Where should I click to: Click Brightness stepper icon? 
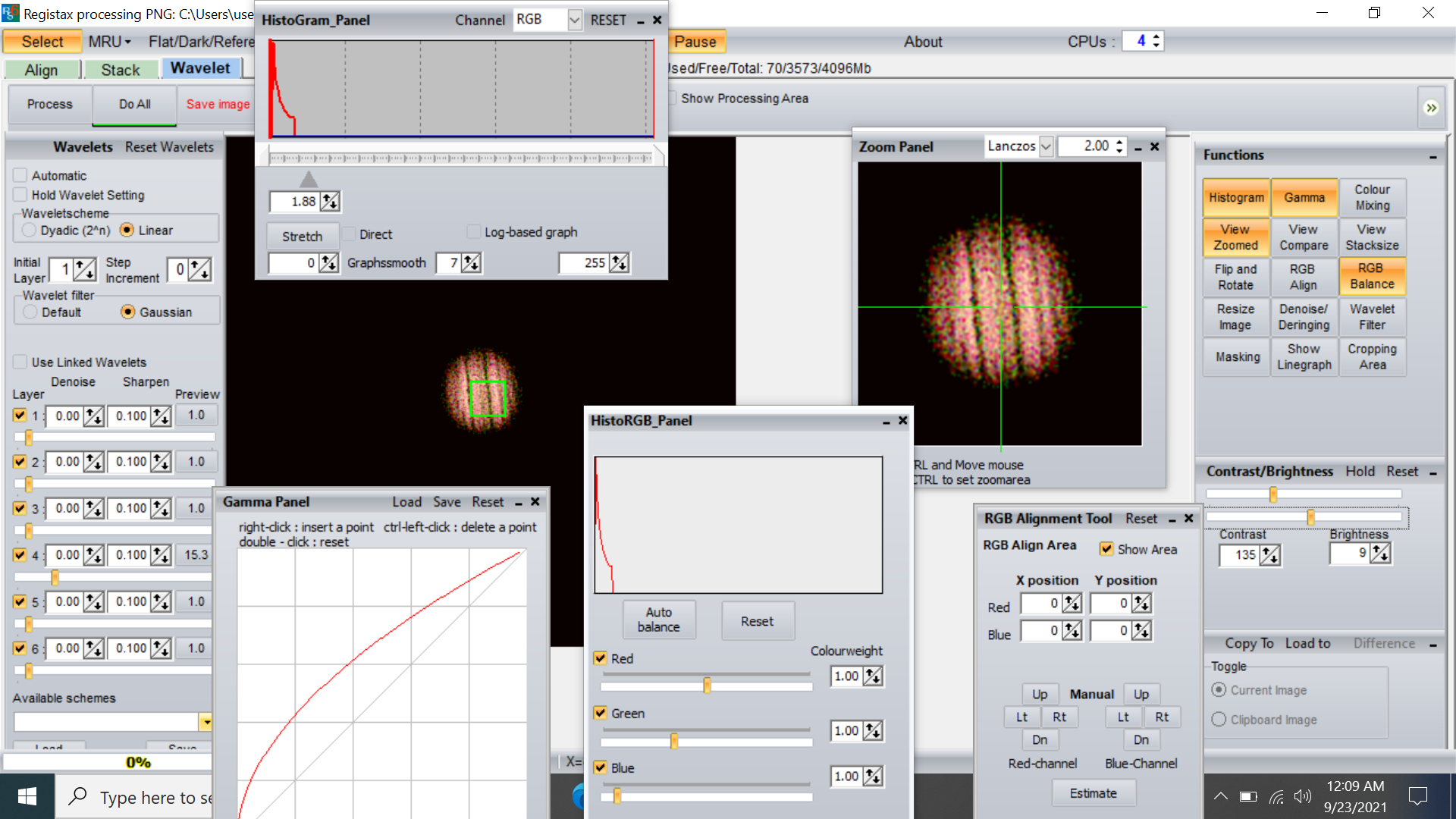pyautogui.click(x=1380, y=554)
